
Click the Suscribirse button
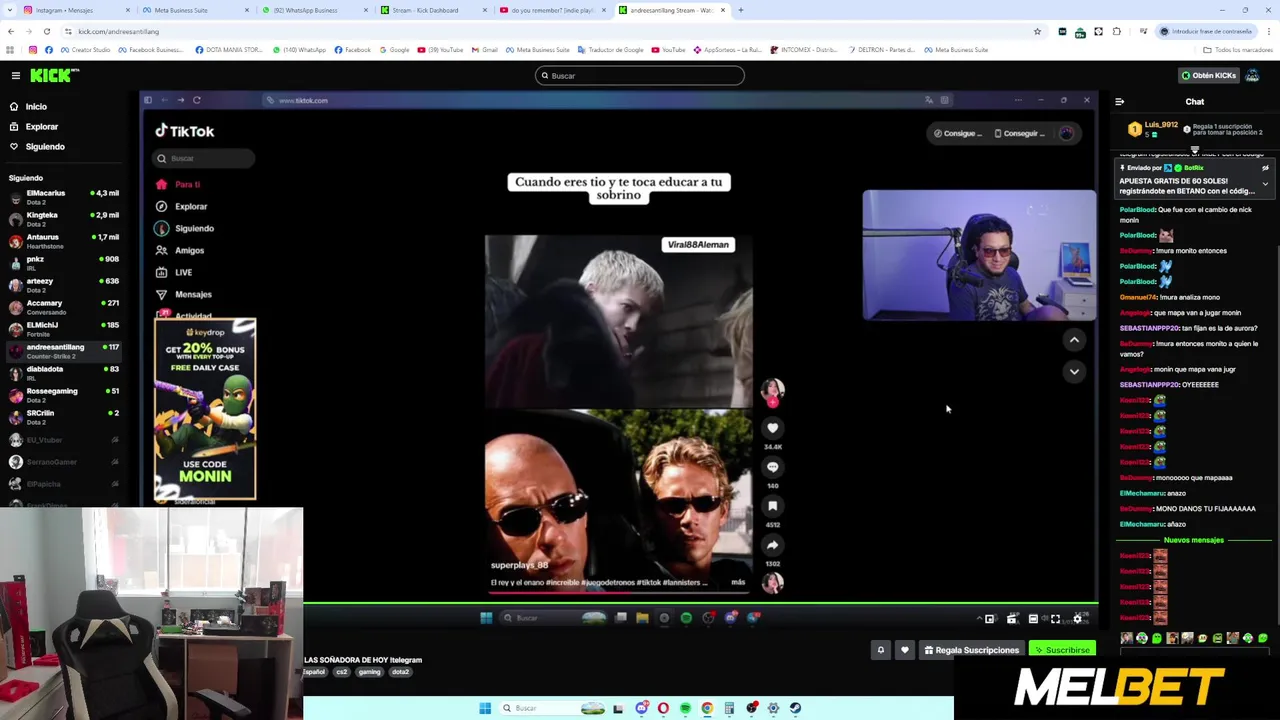click(1062, 650)
